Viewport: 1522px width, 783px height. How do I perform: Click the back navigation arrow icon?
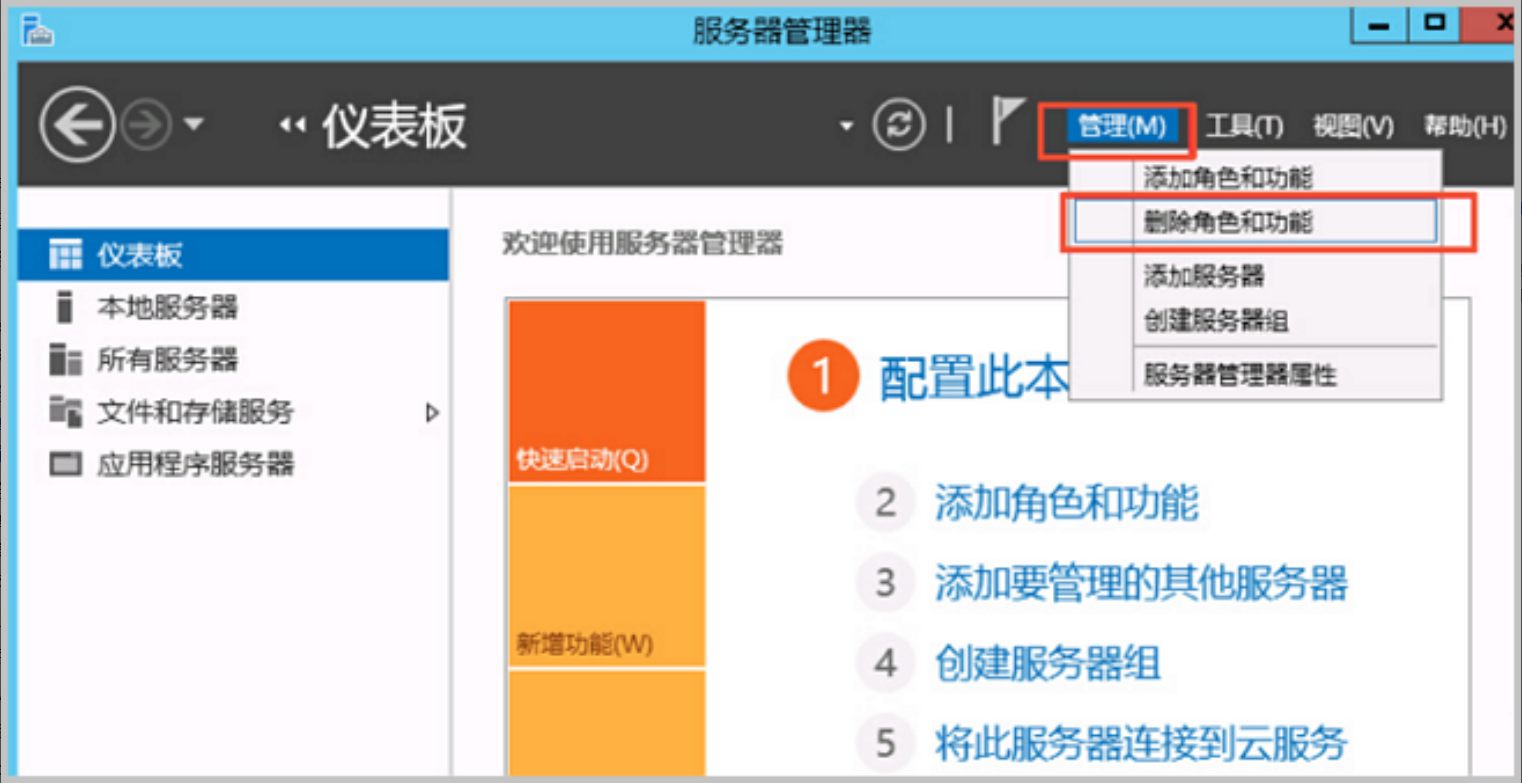pyautogui.click(x=77, y=125)
